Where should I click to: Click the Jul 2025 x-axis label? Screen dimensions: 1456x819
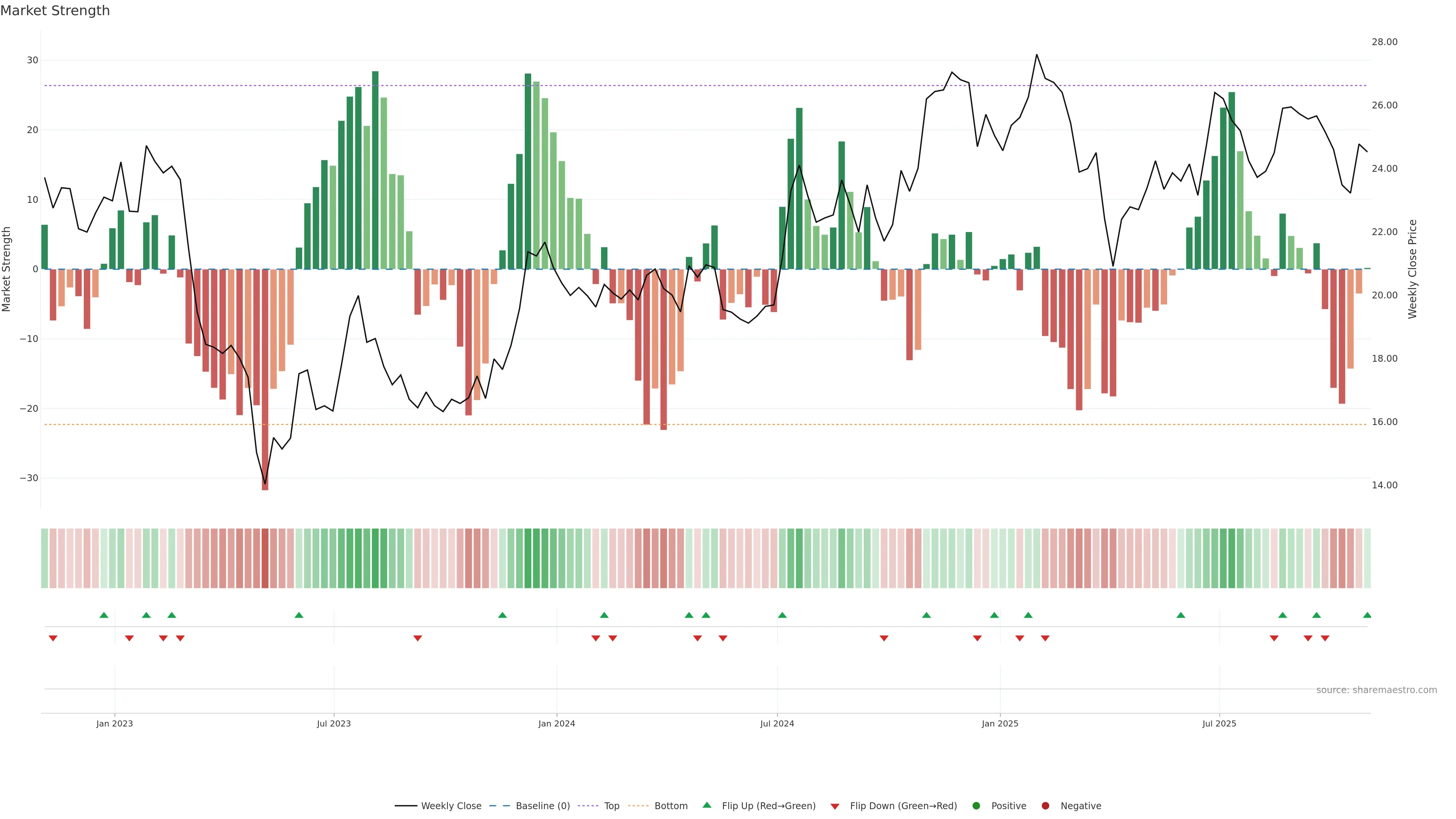tap(1219, 723)
